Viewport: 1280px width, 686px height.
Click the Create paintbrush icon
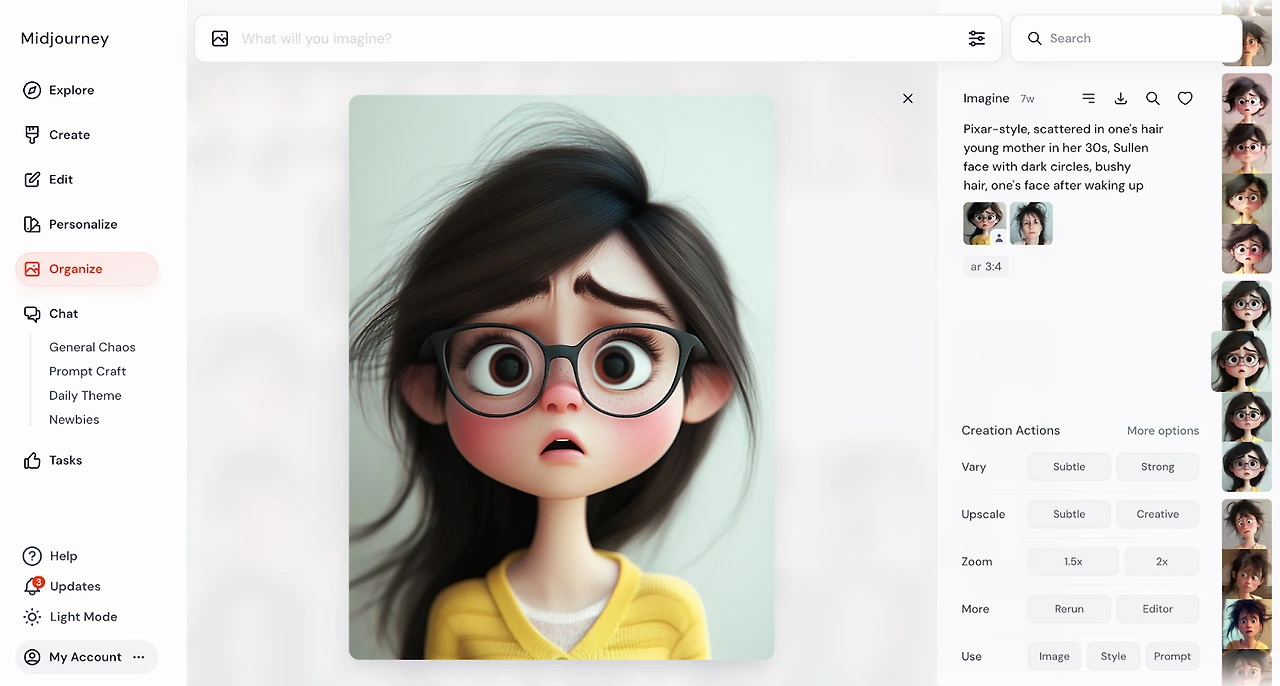[32, 135]
